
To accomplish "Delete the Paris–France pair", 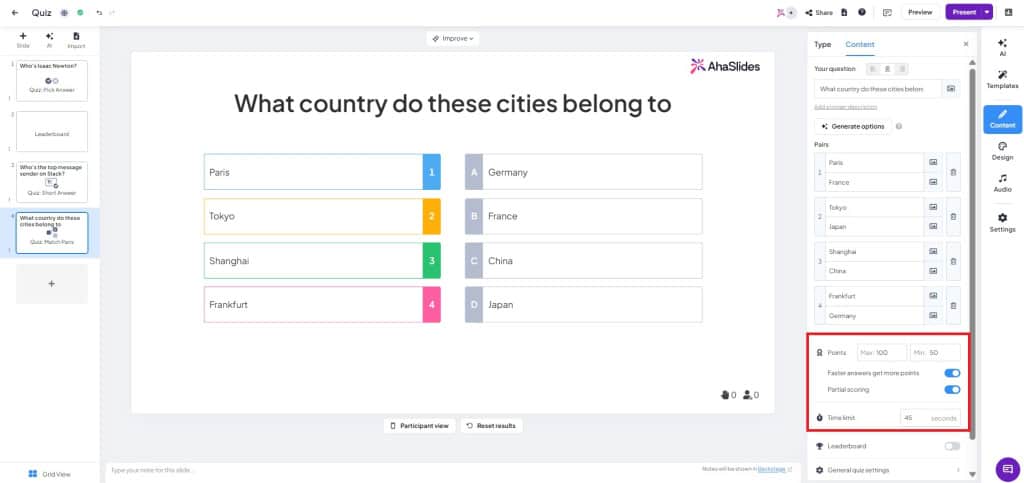I will pyautogui.click(x=953, y=172).
